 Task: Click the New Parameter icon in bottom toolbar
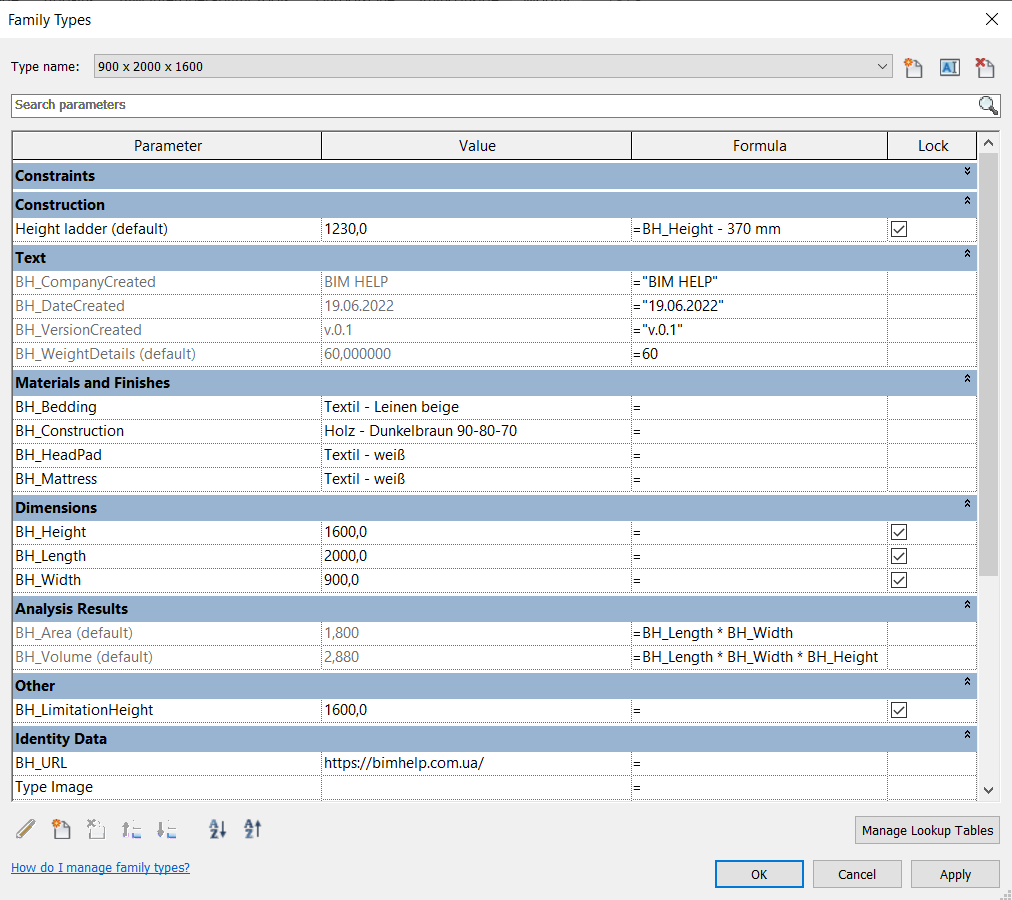[x=61, y=829]
